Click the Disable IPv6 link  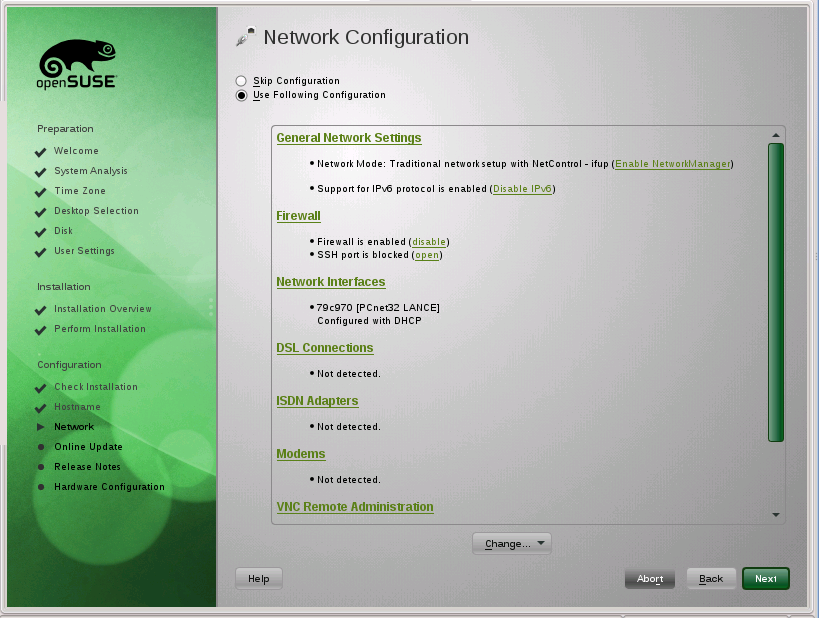tap(522, 189)
